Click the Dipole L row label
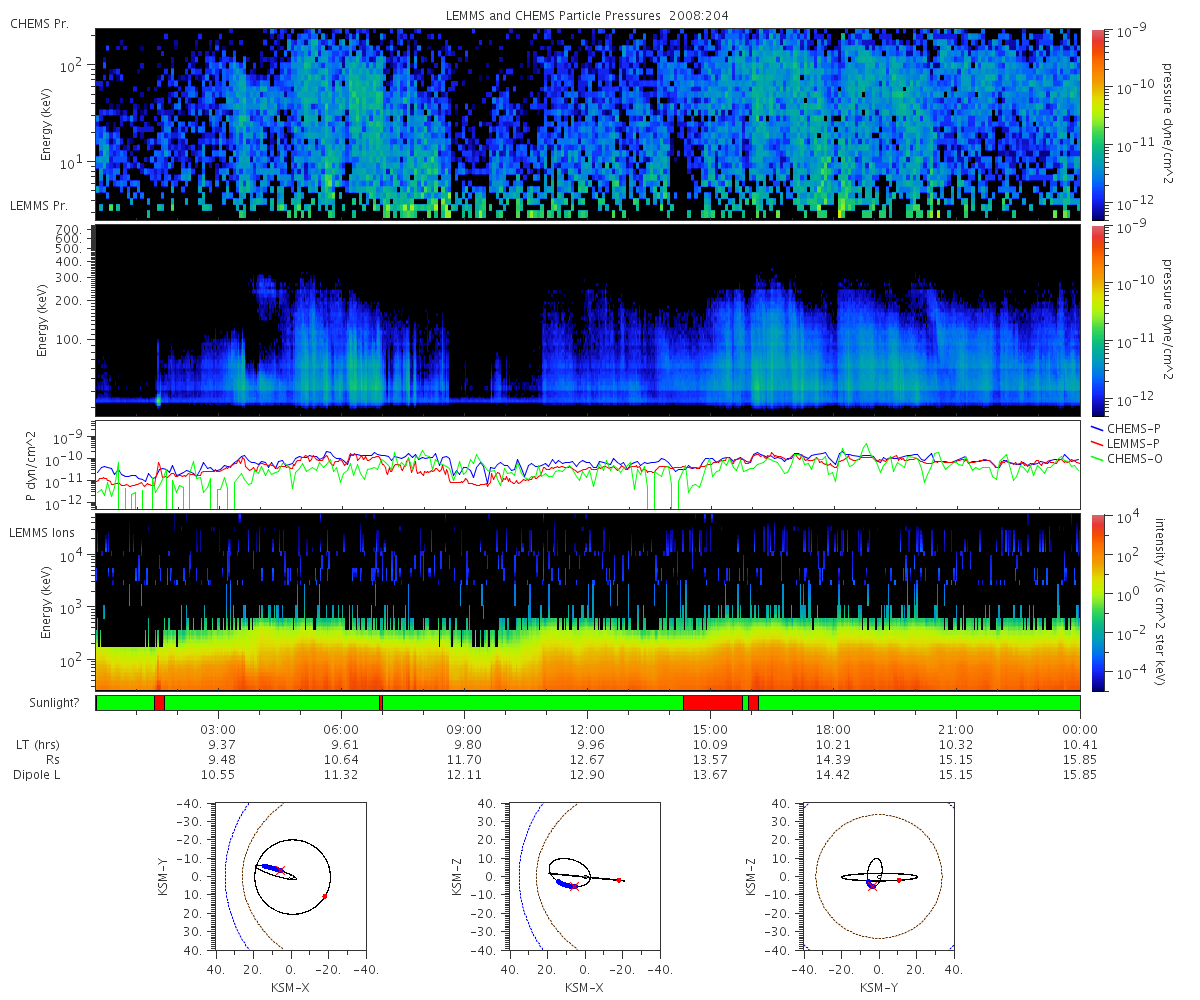 pos(40,775)
